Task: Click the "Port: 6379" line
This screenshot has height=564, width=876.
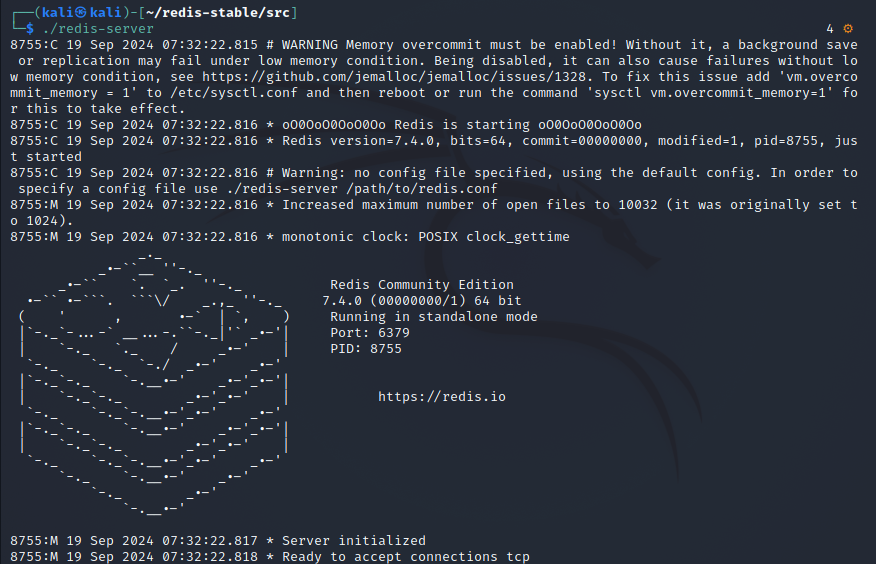Action: (370, 333)
